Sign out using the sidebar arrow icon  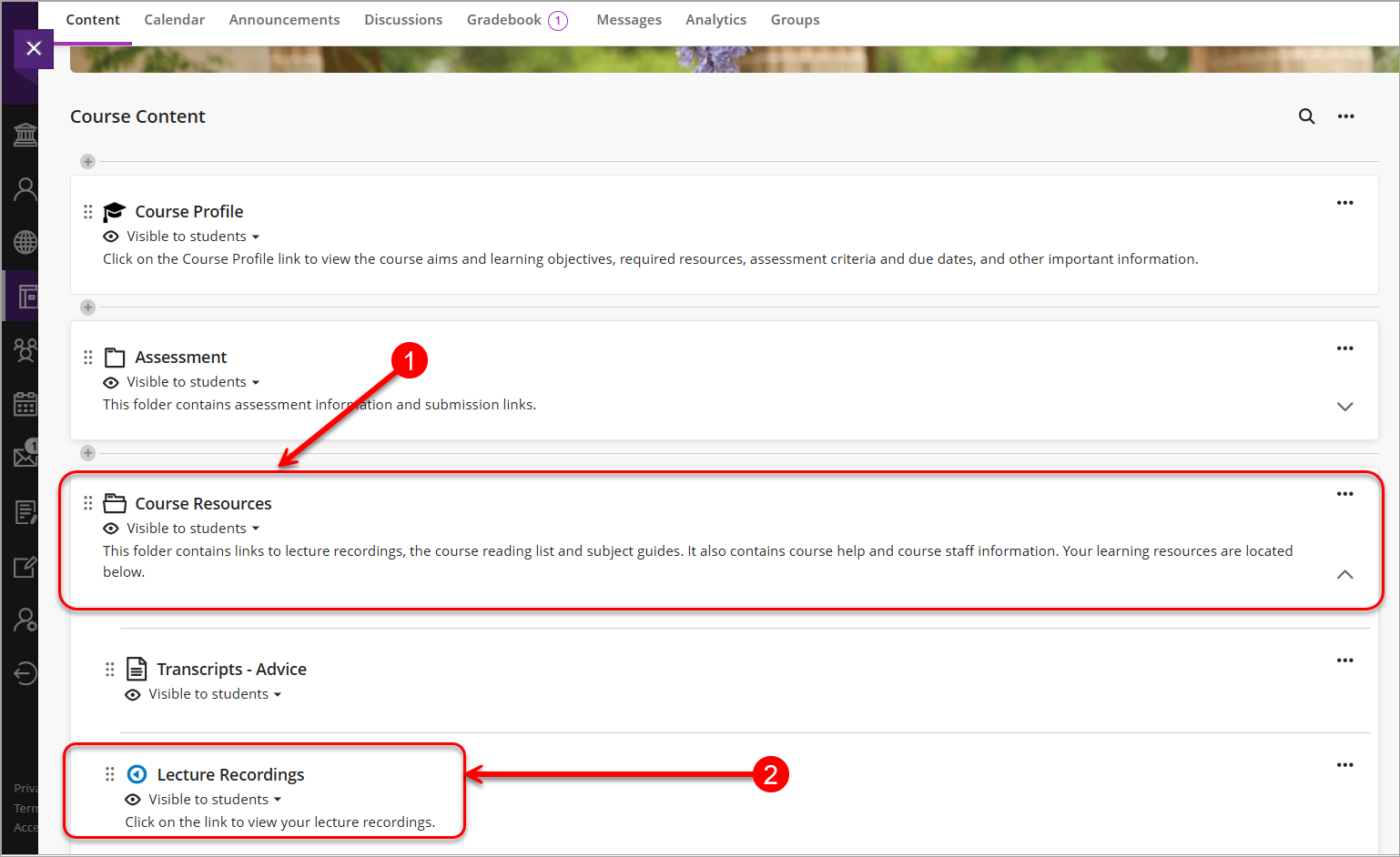25,674
